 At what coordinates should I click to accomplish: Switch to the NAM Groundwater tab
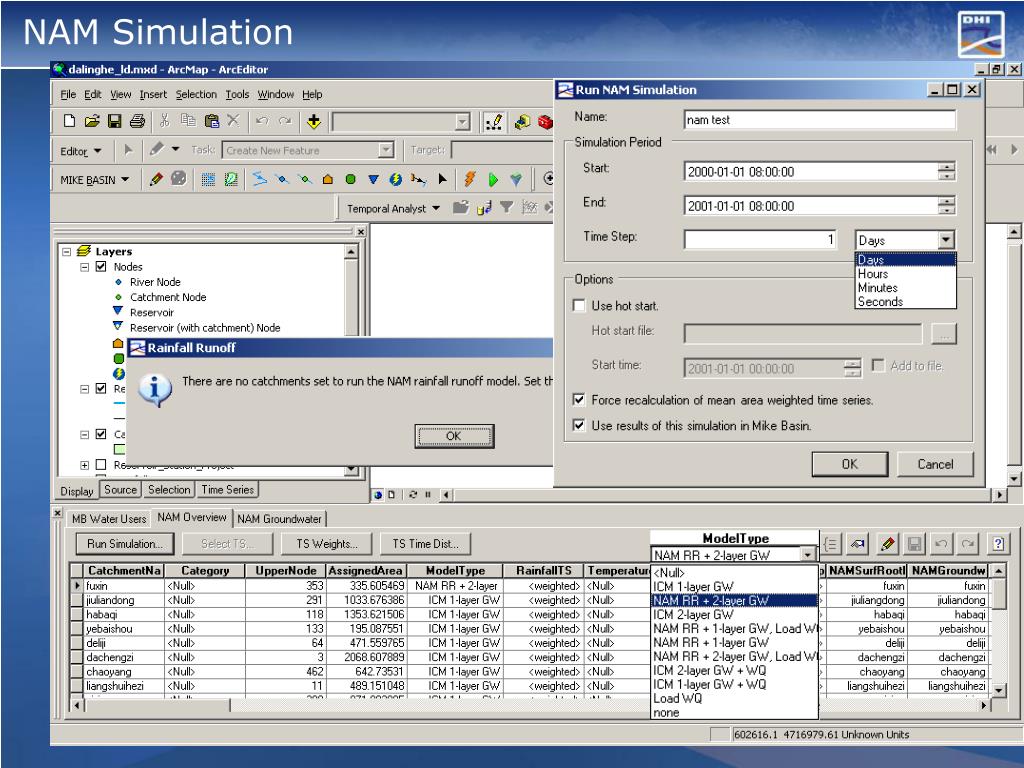click(280, 519)
